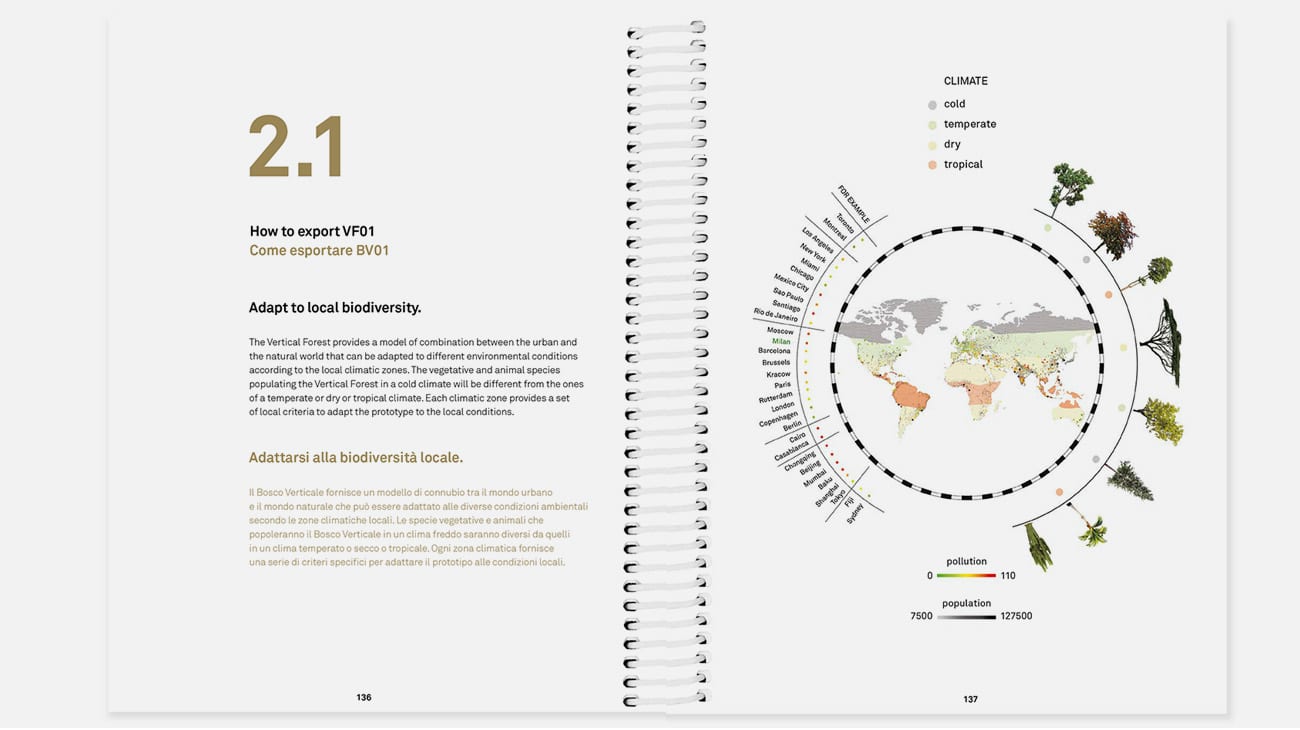The image size is (1300, 730).
Task: Click the large 2.1 section number
Action: point(296,147)
